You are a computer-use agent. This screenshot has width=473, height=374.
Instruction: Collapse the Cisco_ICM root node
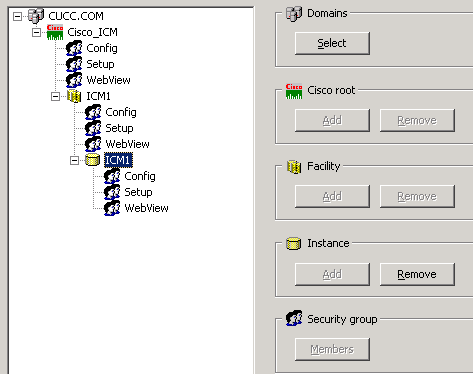[36, 32]
